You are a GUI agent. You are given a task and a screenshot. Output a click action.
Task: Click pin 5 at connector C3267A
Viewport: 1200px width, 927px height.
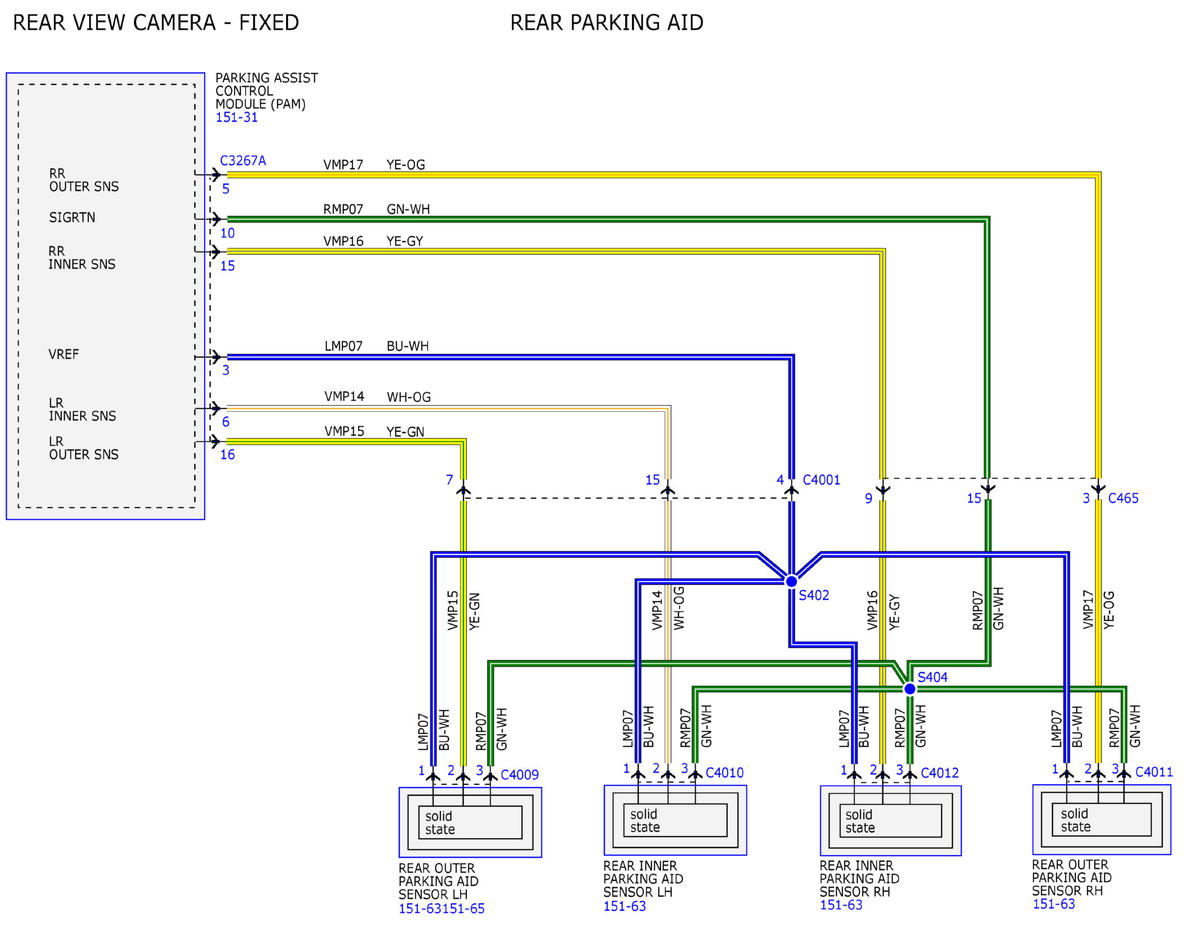226,188
